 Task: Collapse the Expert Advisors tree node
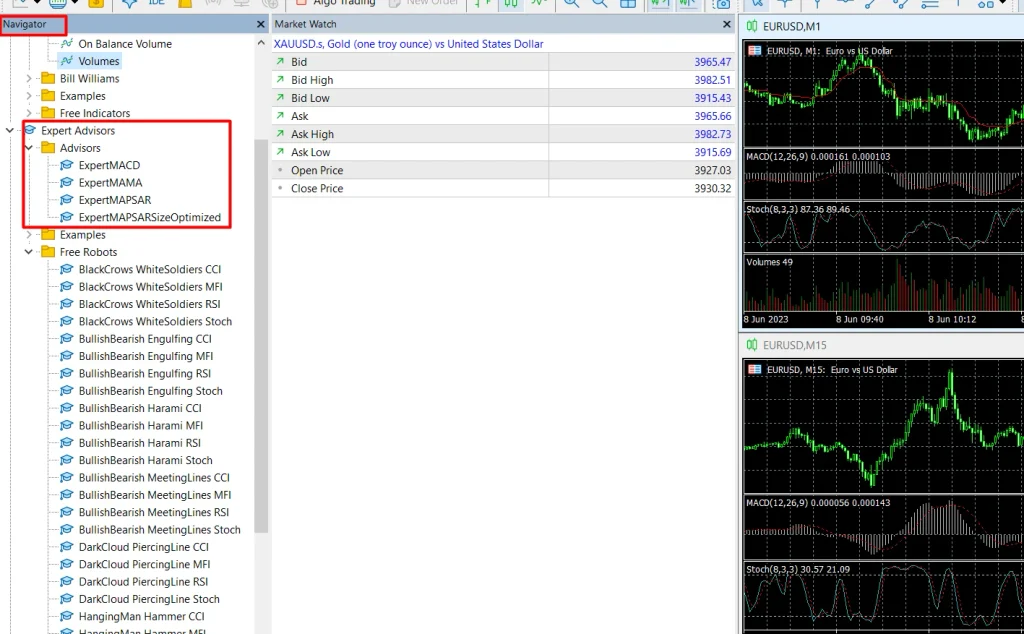point(10,131)
